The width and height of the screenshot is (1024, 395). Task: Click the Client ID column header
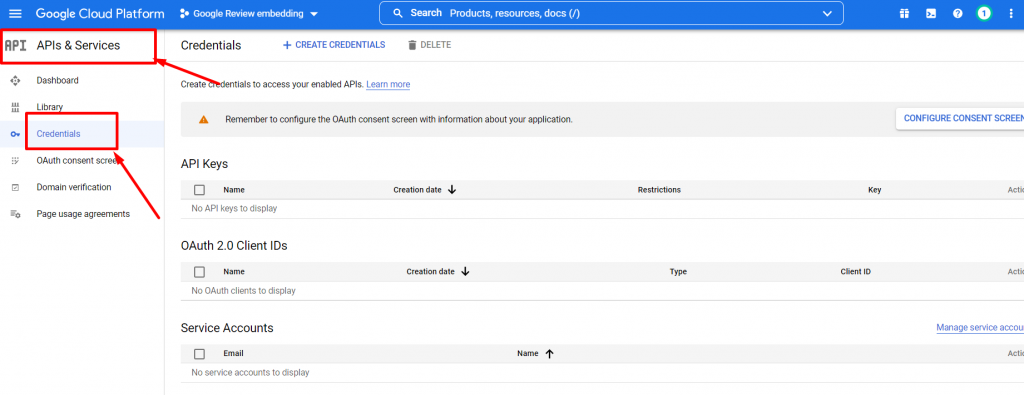tap(856, 272)
